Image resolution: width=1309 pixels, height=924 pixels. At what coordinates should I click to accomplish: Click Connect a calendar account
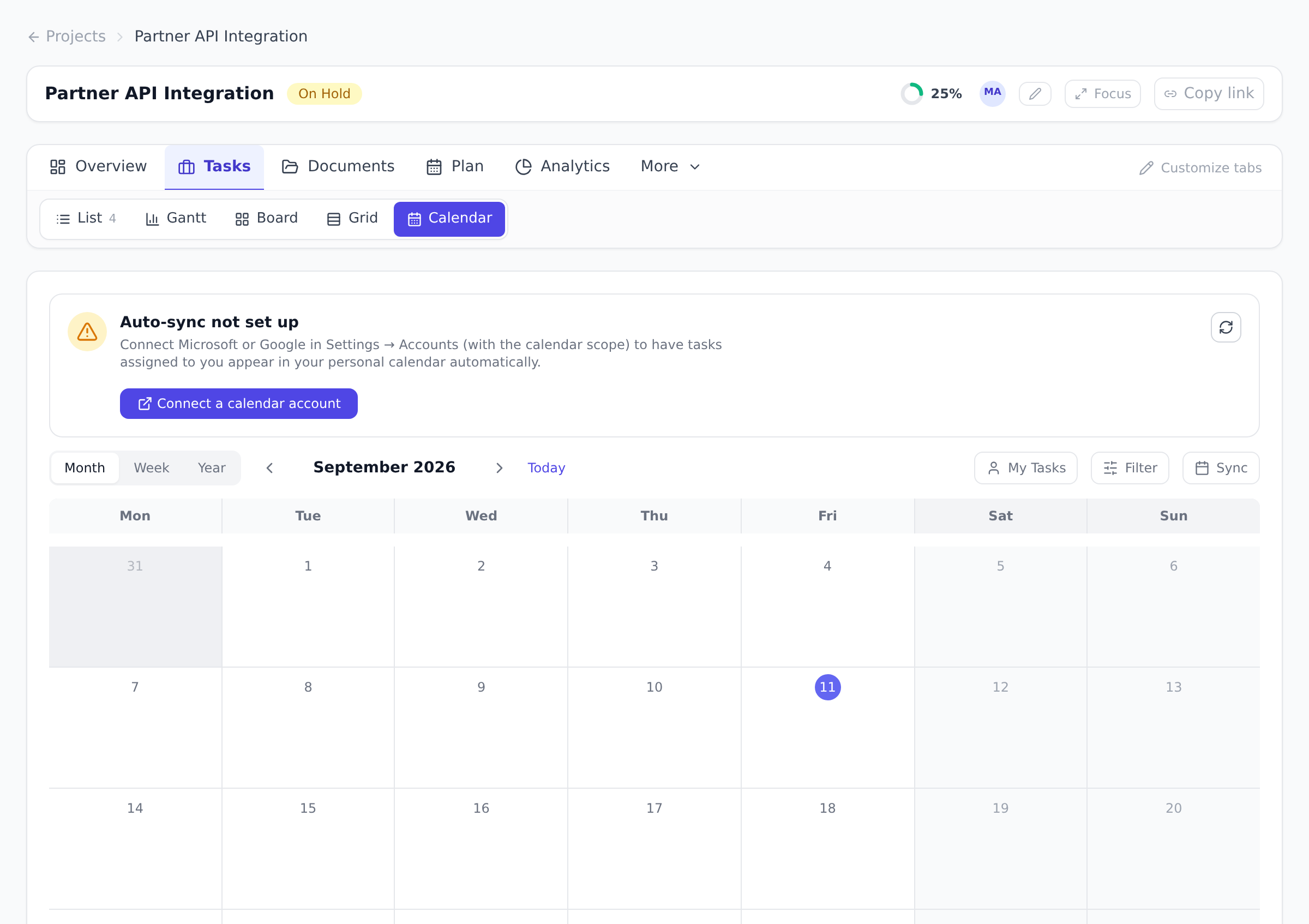238,404
